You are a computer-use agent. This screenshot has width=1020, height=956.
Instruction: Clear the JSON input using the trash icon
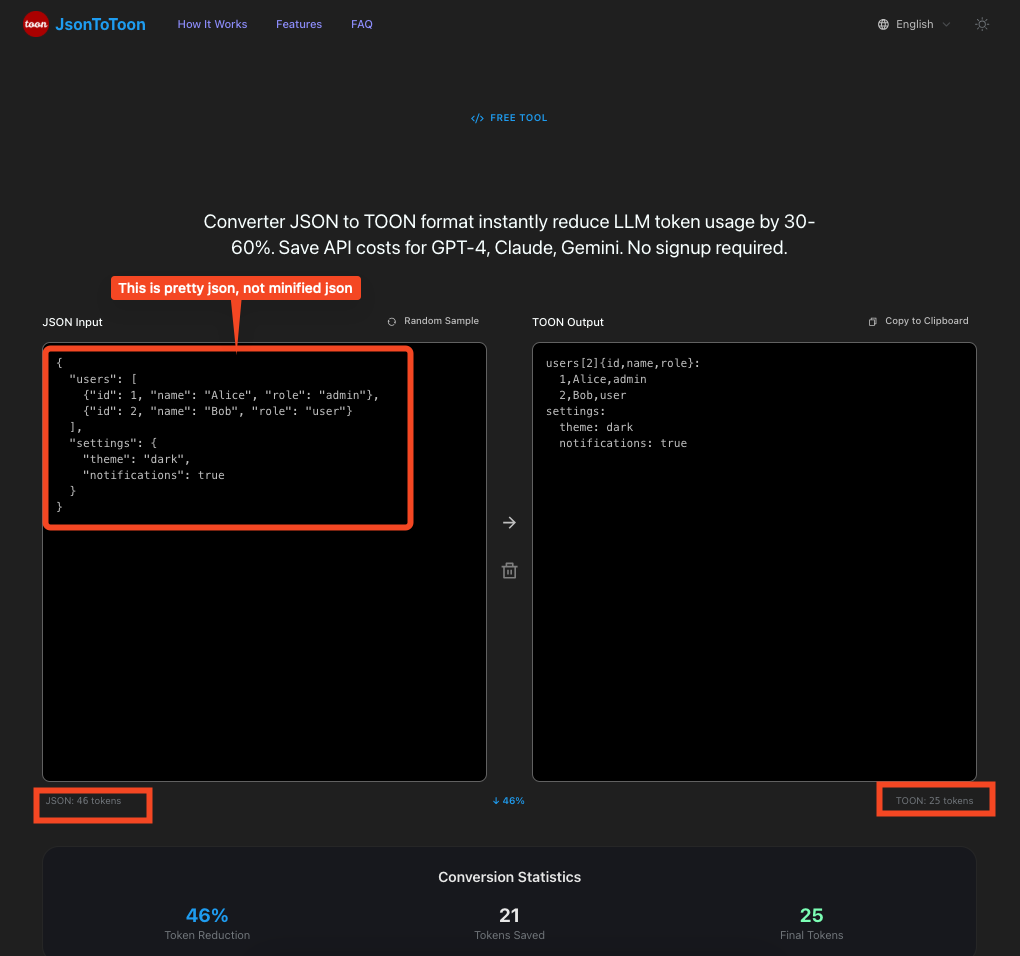pyautogui.click(x=509, y=570)
